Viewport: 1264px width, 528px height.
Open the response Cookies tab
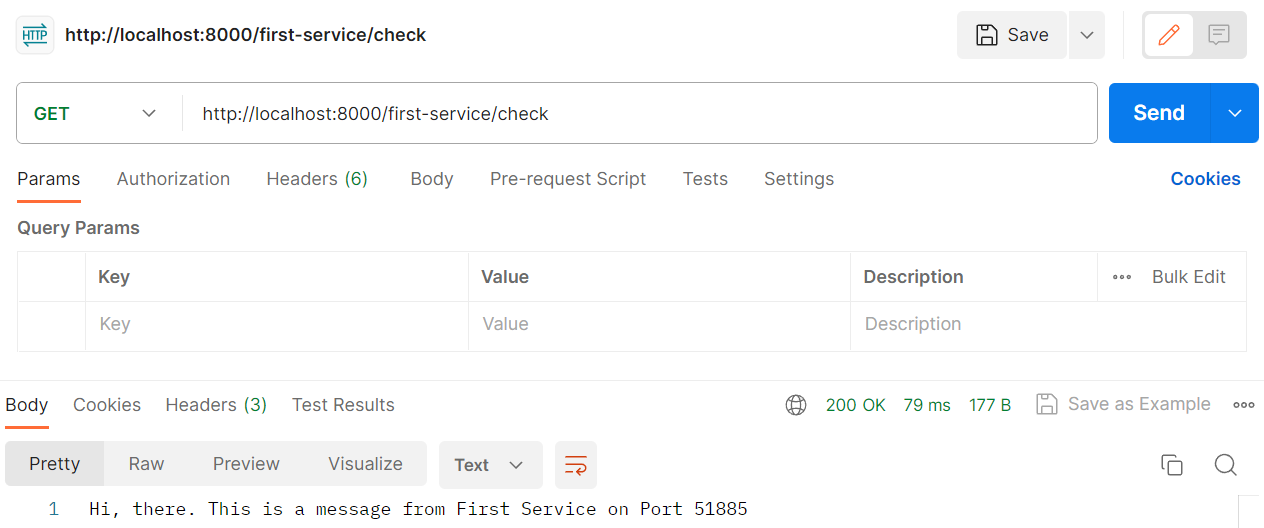click(107, 405)
